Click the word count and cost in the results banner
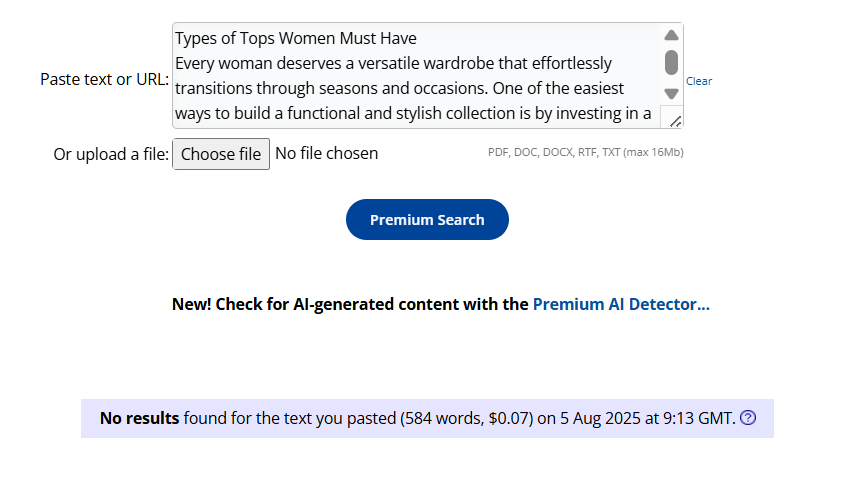 pyautogui.click(x=467, y=418)
